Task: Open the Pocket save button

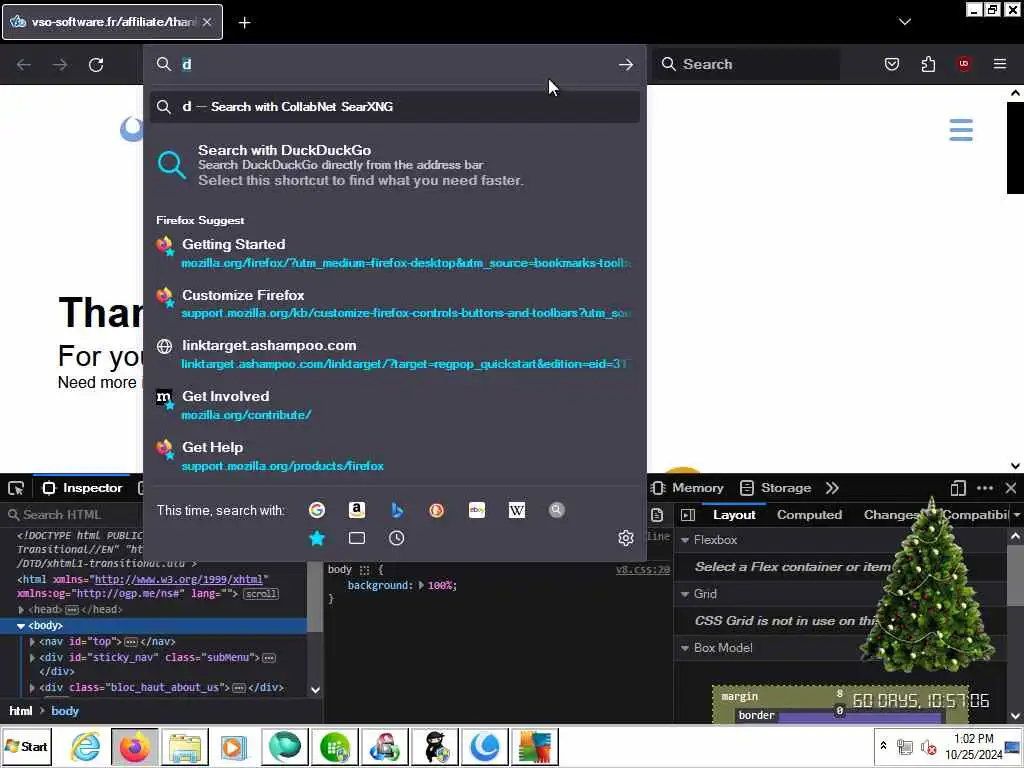Action: (x=891, y=64)
